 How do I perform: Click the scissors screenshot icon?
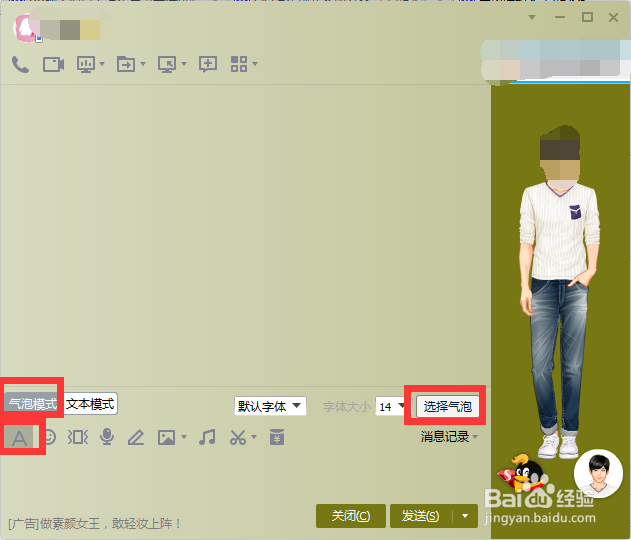pyautogui.click(x=238, y=437)
